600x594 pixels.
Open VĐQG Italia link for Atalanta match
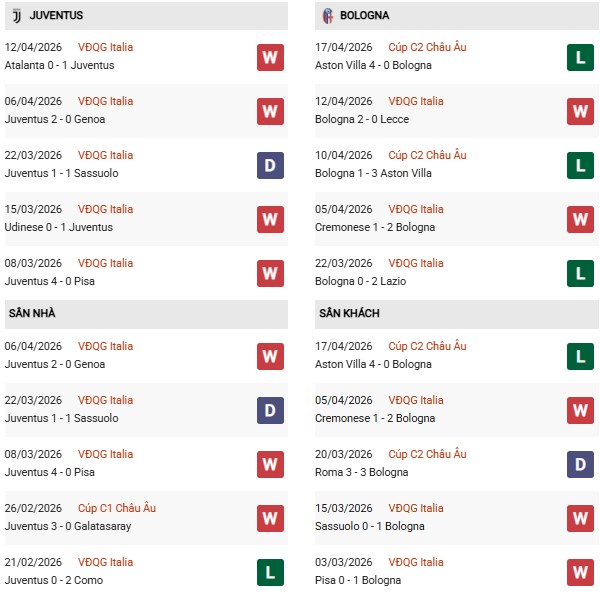[106, 47]
